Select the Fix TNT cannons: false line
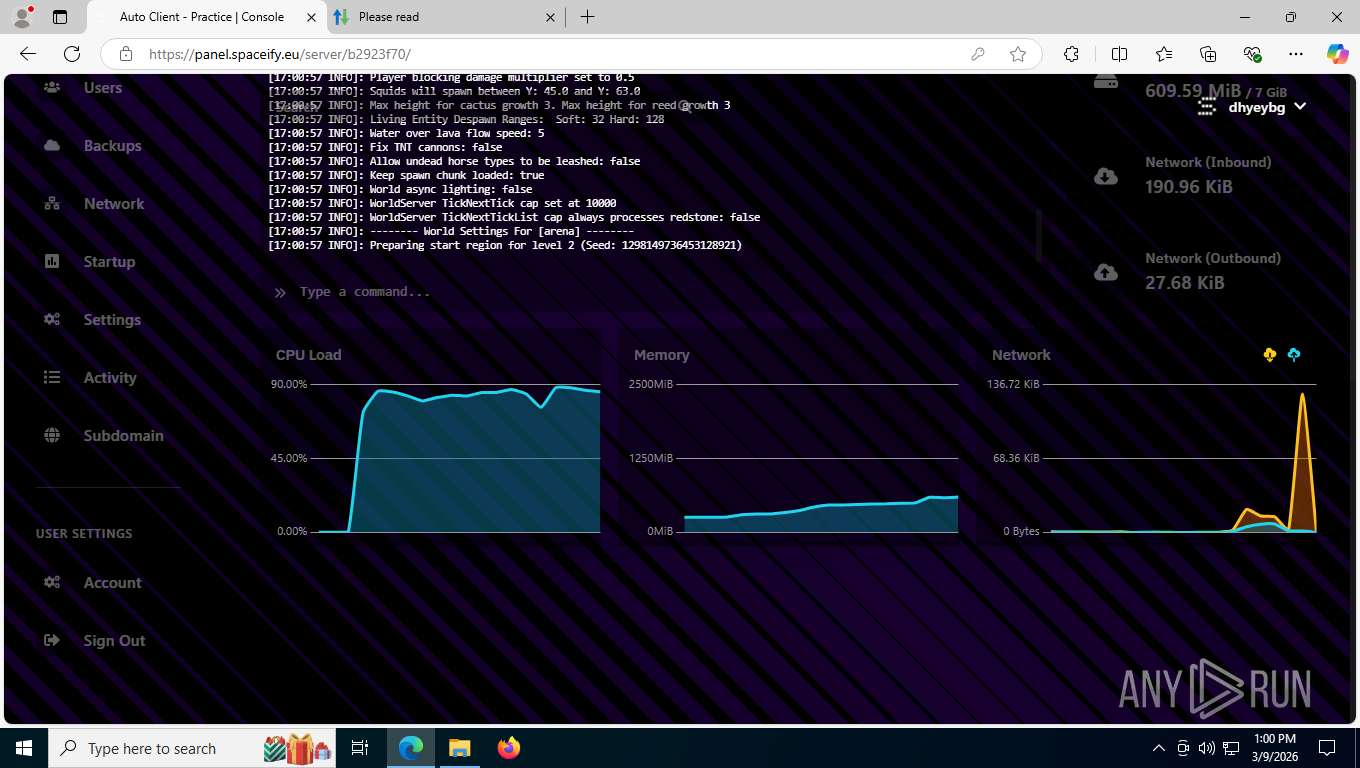Viewport: 1360px width, 768px height. (385, 147)
